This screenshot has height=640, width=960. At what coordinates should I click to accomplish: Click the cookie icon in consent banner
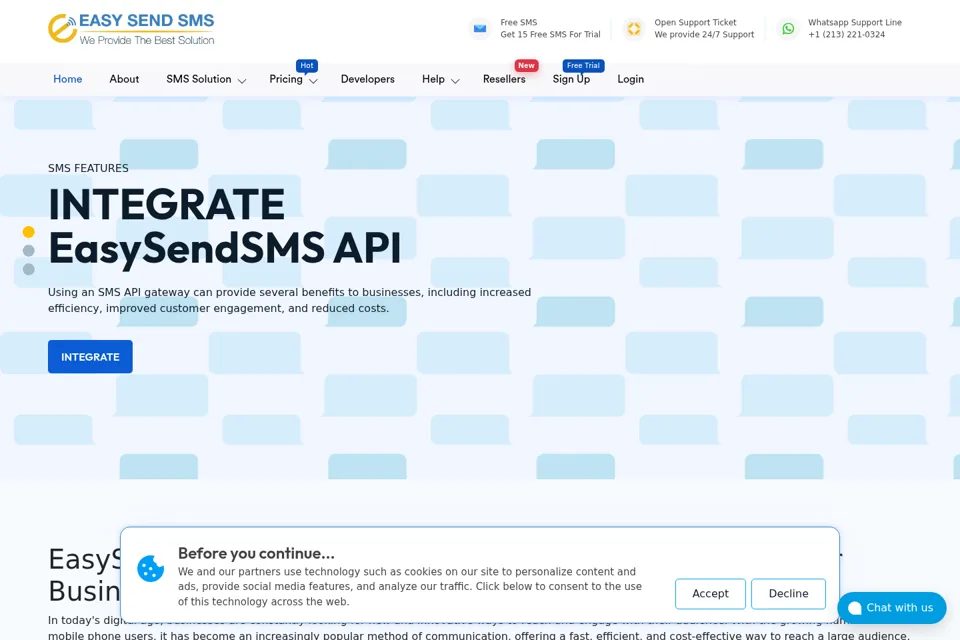coord(151,568)
